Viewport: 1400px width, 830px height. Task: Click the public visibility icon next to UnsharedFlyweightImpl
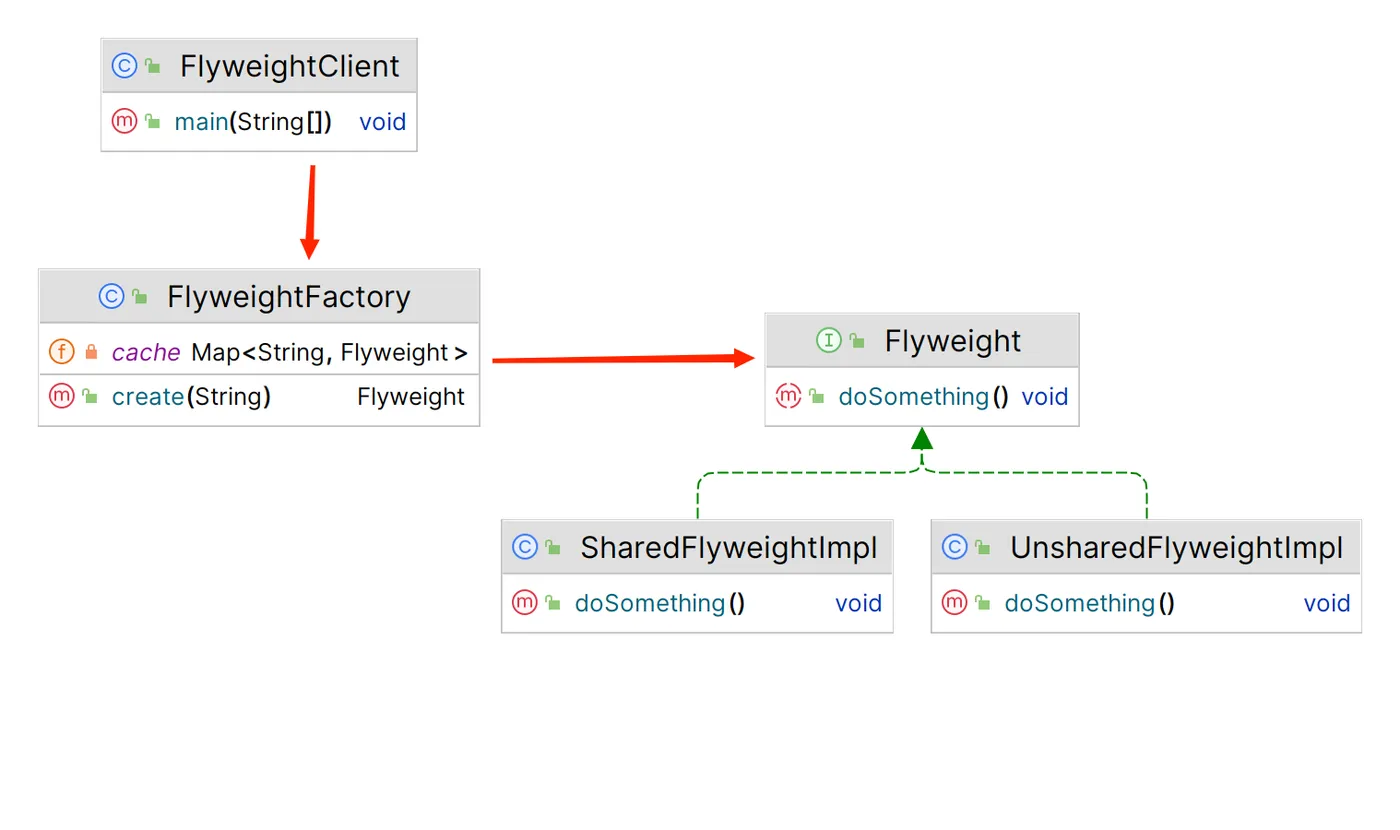(983, 548)
